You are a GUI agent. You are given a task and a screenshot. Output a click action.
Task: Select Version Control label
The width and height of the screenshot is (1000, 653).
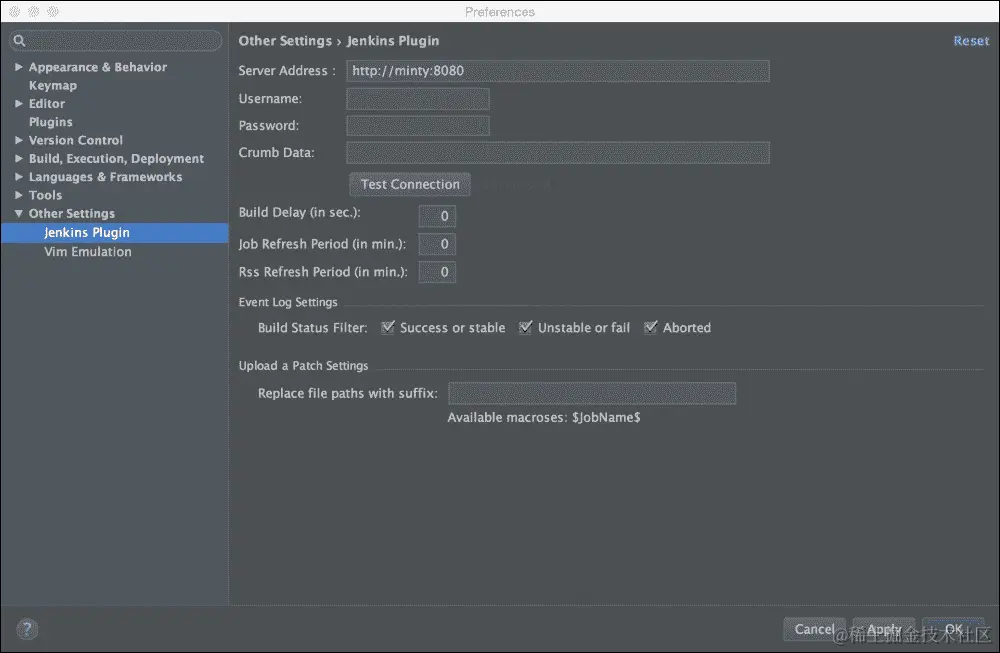pyautogui.click(x=76, y=140)
